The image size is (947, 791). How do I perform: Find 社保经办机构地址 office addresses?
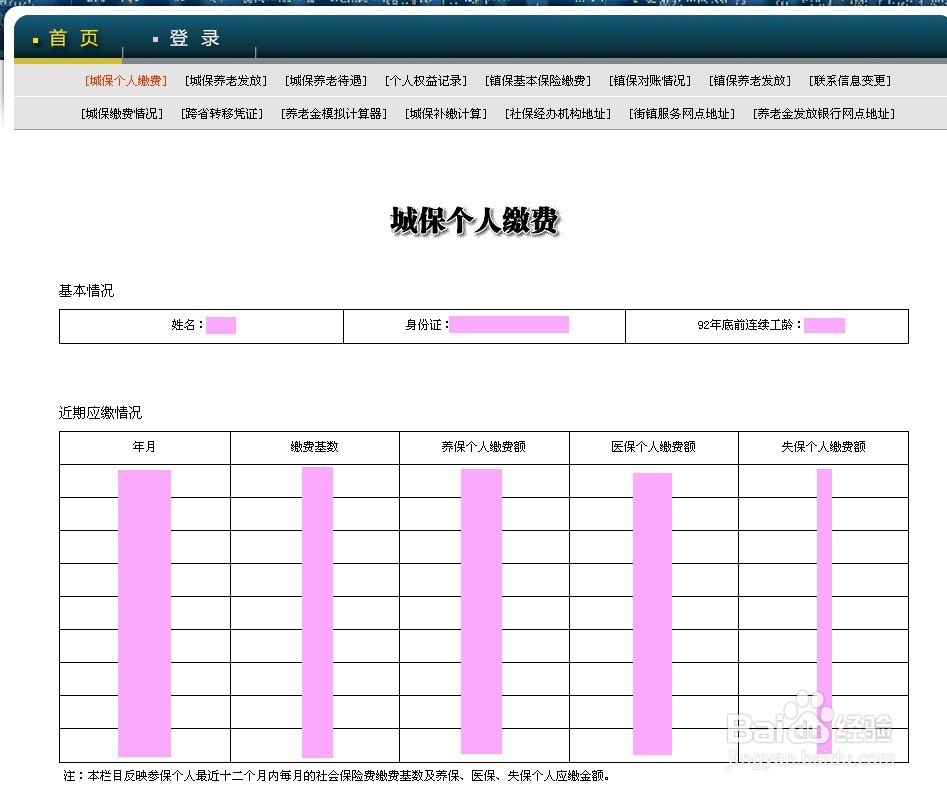(557, 113)
